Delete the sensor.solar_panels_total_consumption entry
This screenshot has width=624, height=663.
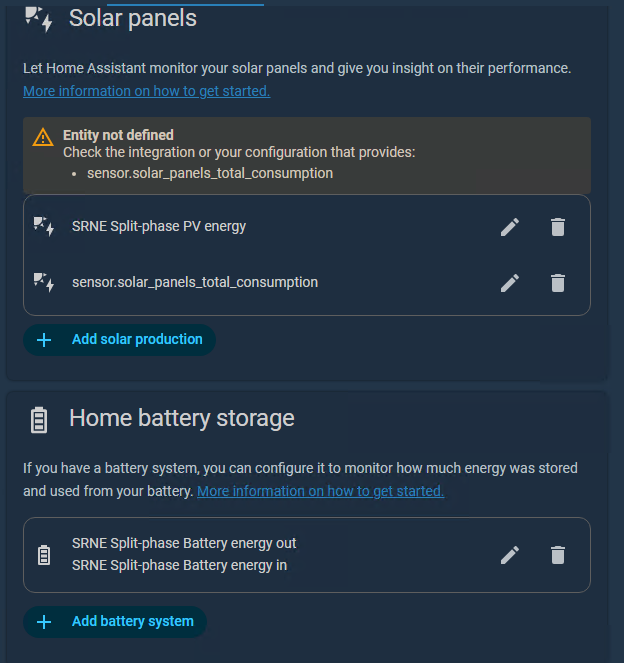coord(558,283)
